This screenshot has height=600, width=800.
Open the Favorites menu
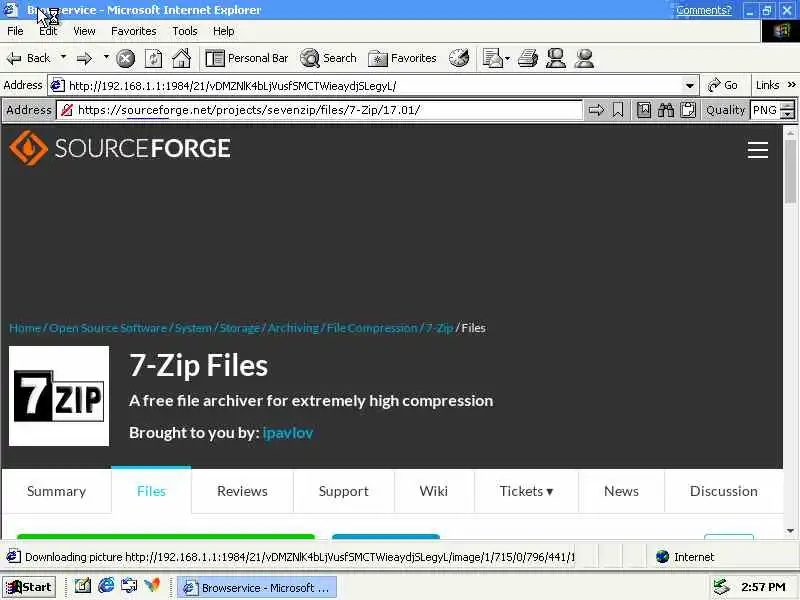(134, 31)
